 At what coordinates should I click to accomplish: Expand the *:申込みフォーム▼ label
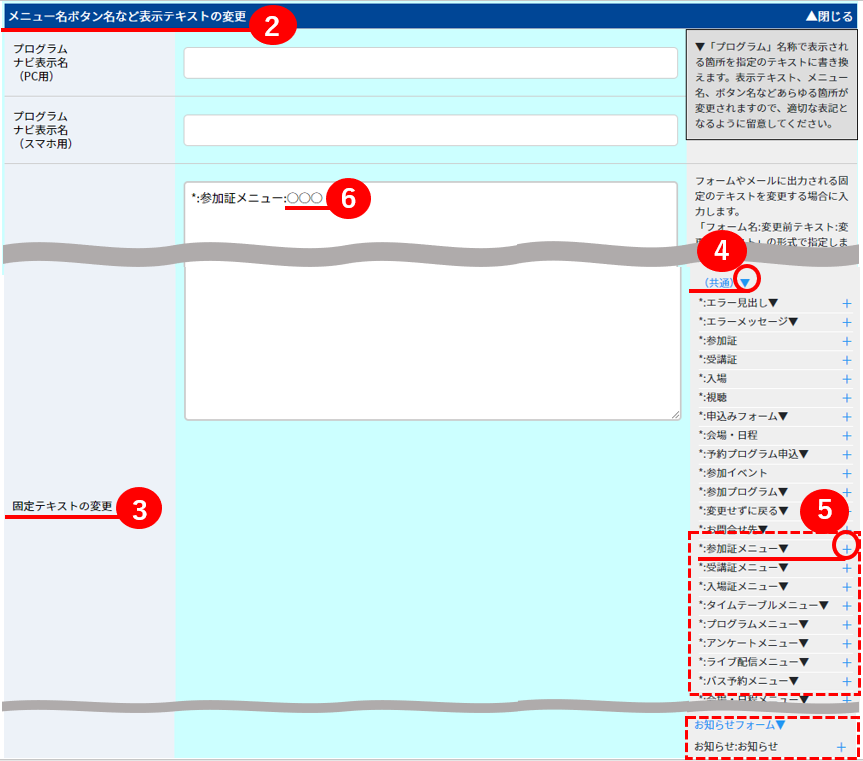[x=743, y=416]
